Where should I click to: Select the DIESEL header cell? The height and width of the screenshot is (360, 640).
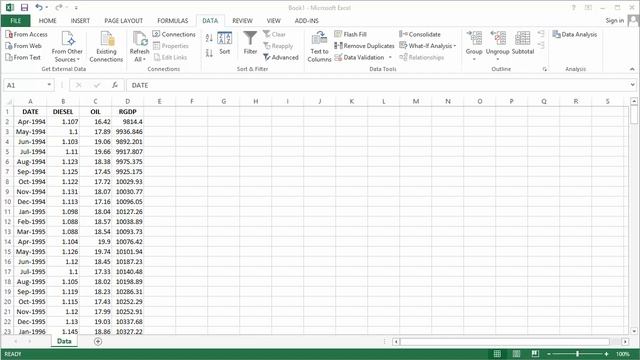(63, 111)
